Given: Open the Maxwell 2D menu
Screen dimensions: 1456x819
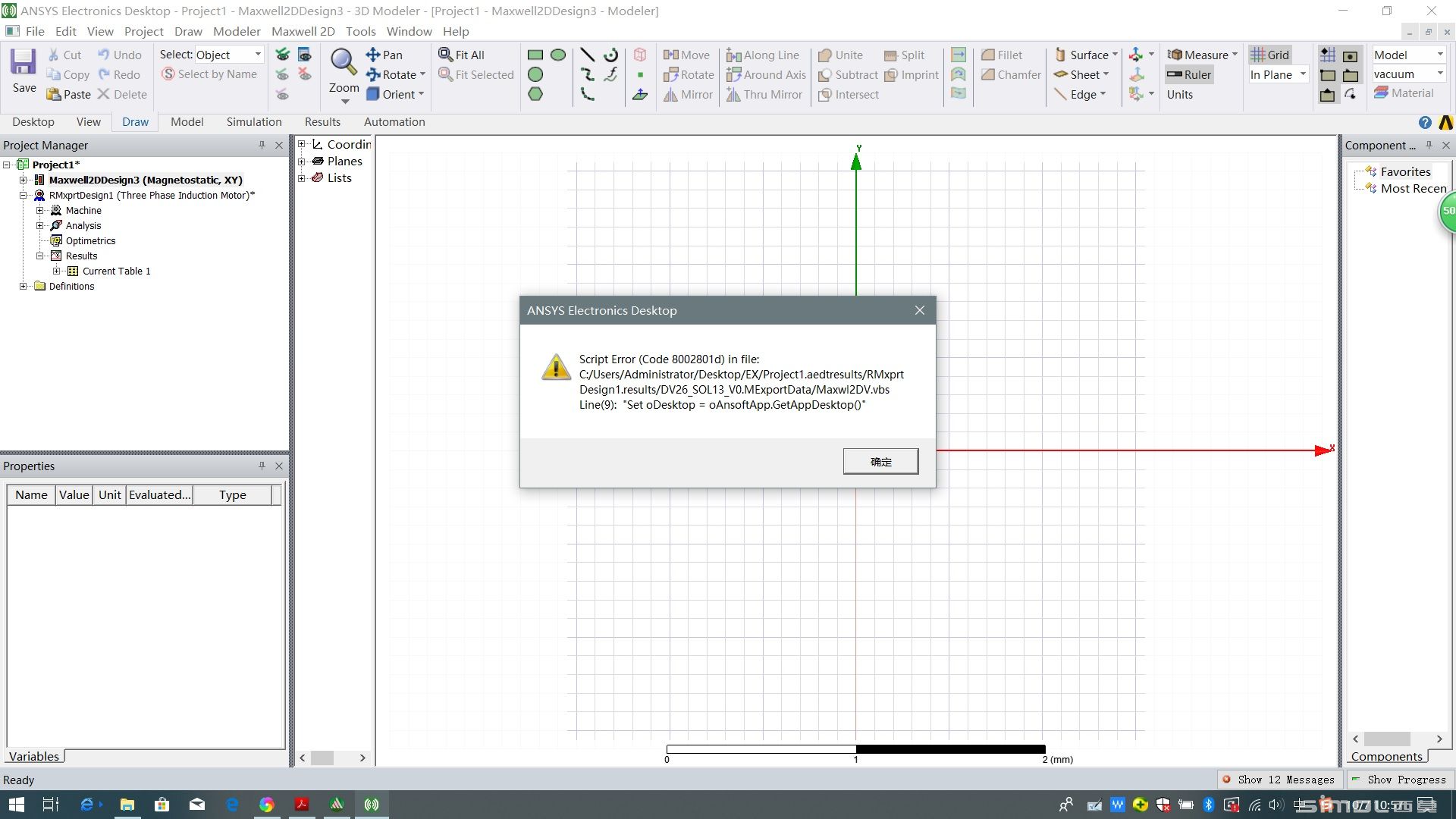Looking at the screenshot, I should tap(303, 31).
